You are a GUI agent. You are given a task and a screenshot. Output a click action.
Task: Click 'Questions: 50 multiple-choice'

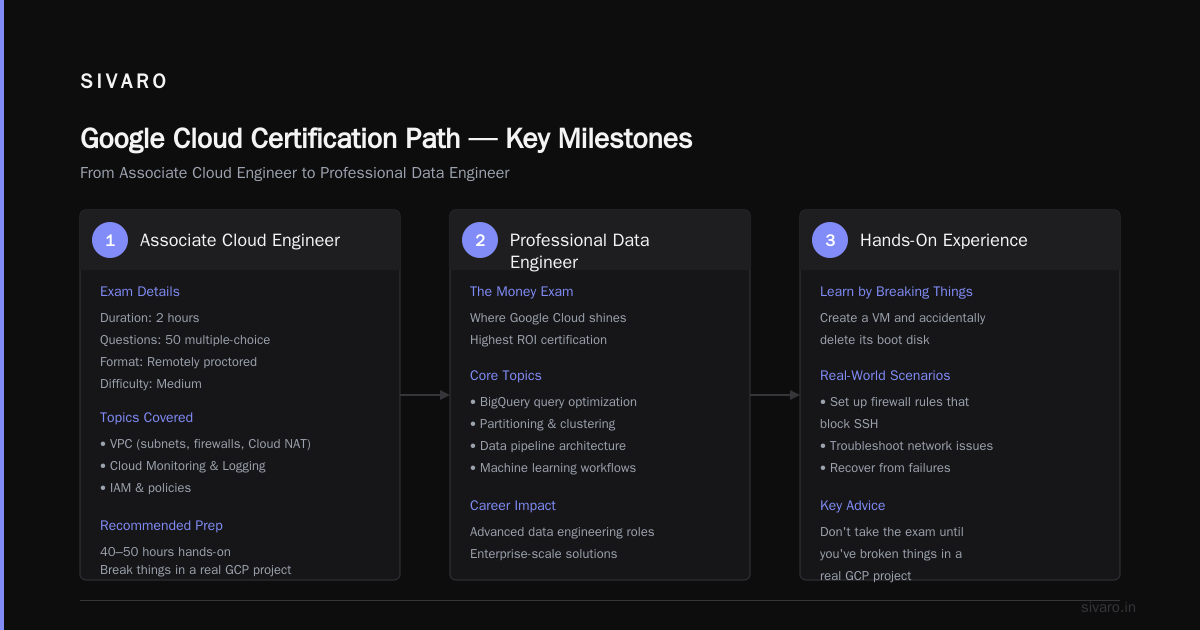tap(185, 340)
